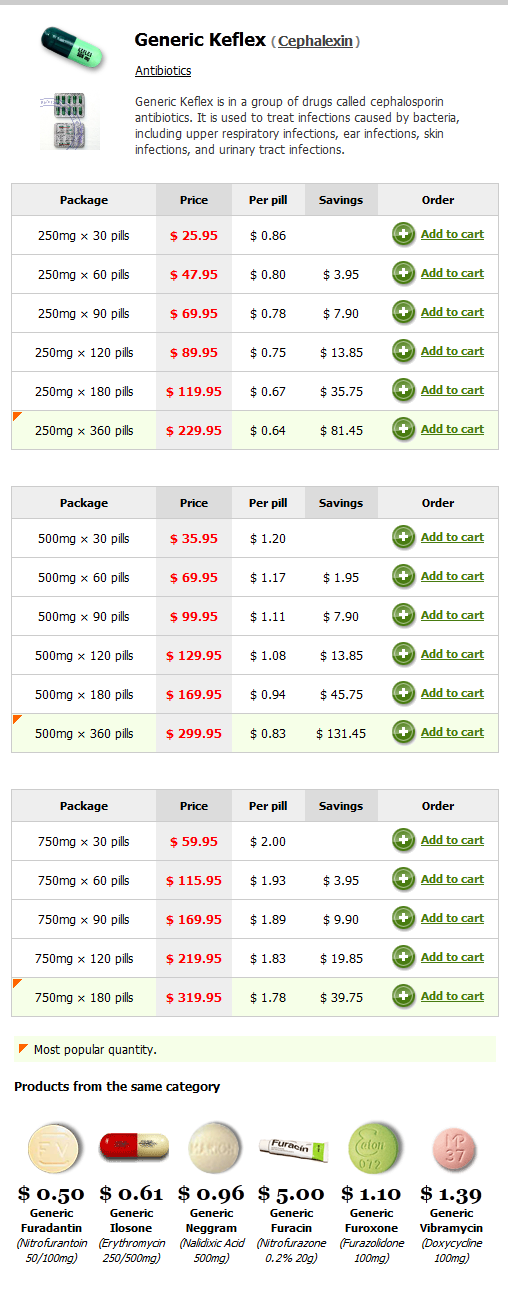Select Generic Furacin tube product

(292, 1146)
